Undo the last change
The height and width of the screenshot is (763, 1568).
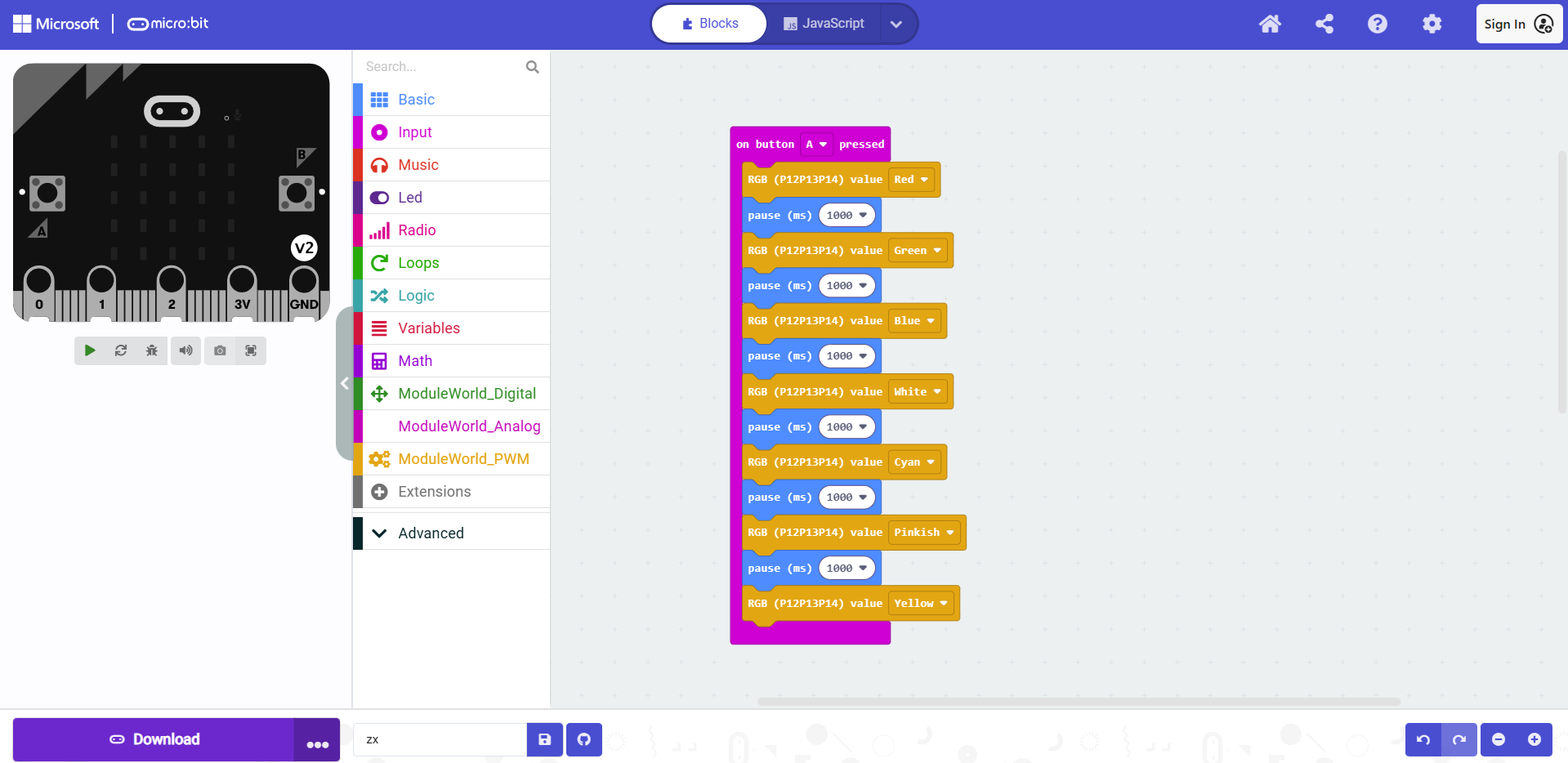coord(1423,739)
